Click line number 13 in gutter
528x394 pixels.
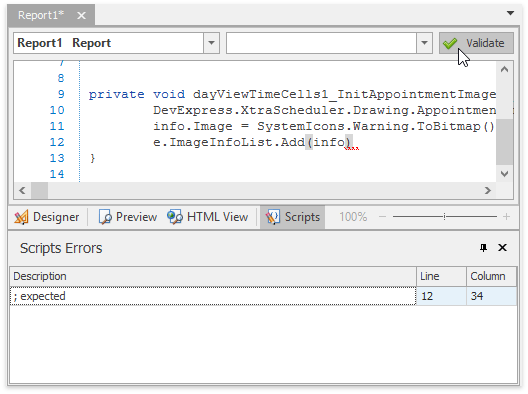[57, 158]
